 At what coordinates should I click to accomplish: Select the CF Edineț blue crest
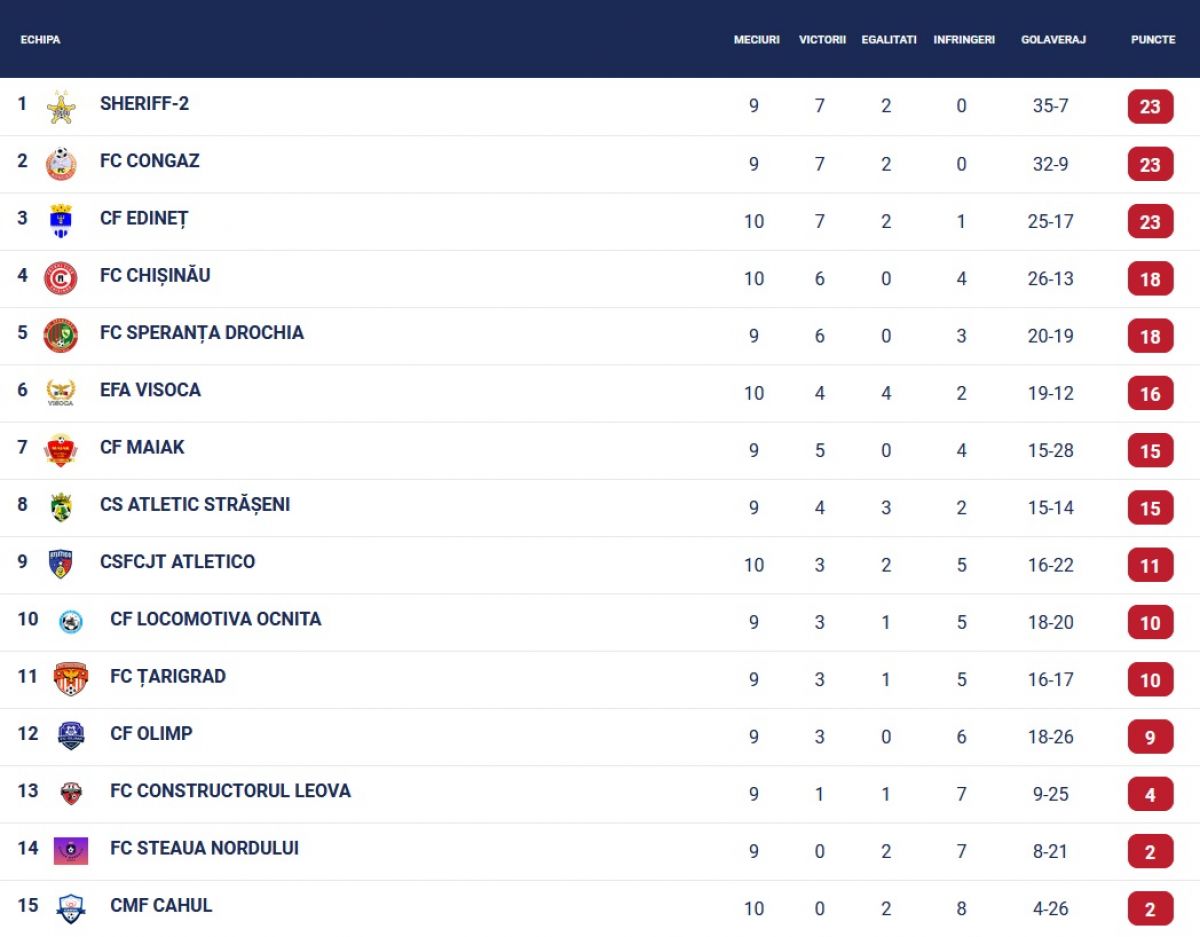coord(61,221)
